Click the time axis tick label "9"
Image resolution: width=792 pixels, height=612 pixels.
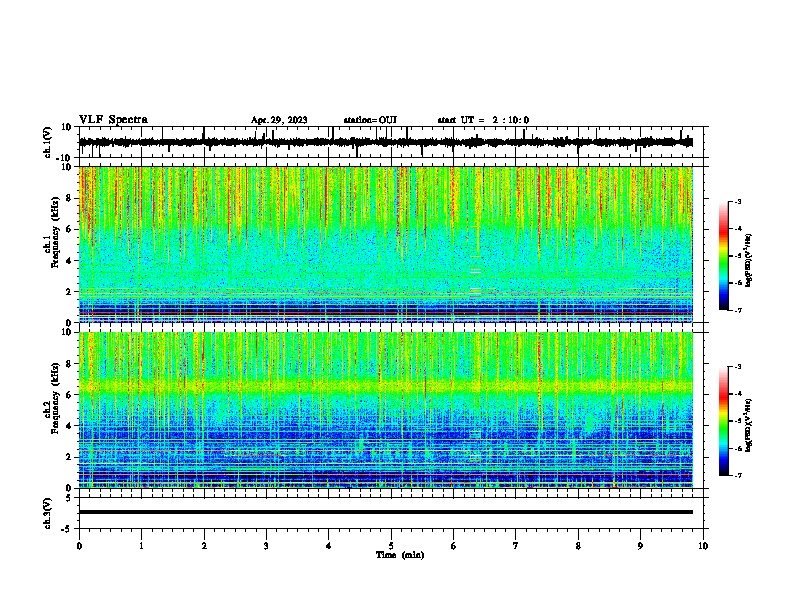(x=640, y=546)
